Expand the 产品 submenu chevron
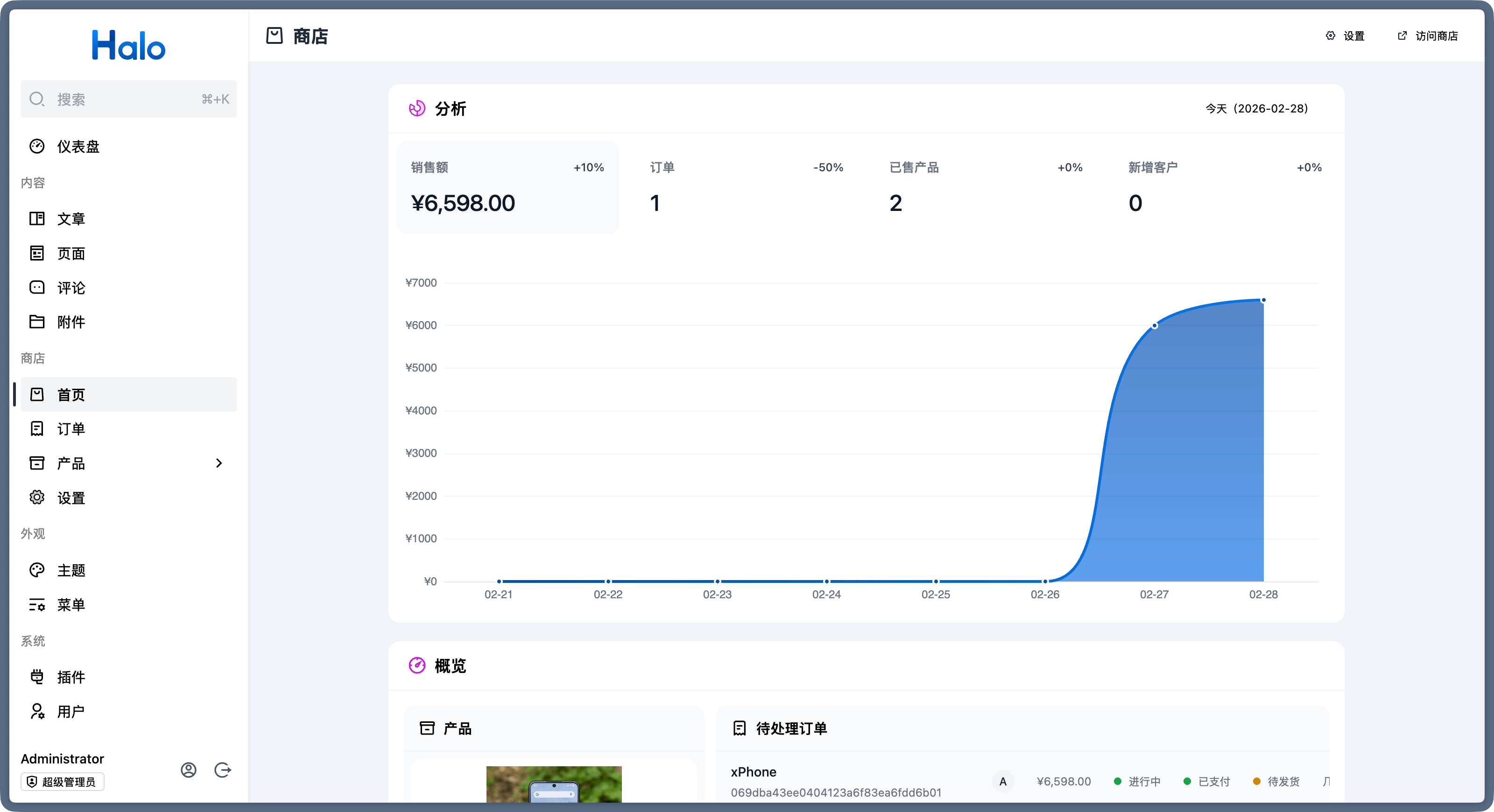 tap(218, 463)
